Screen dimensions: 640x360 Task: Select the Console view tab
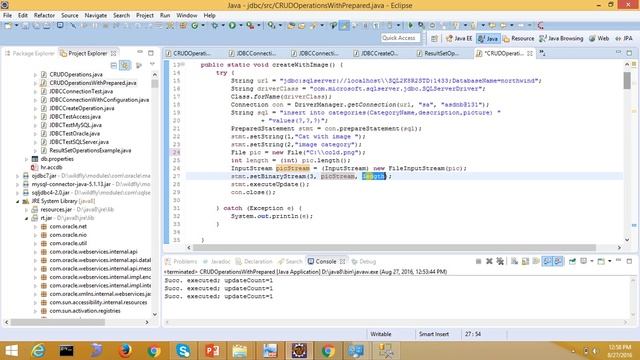(x=326, y=262)
